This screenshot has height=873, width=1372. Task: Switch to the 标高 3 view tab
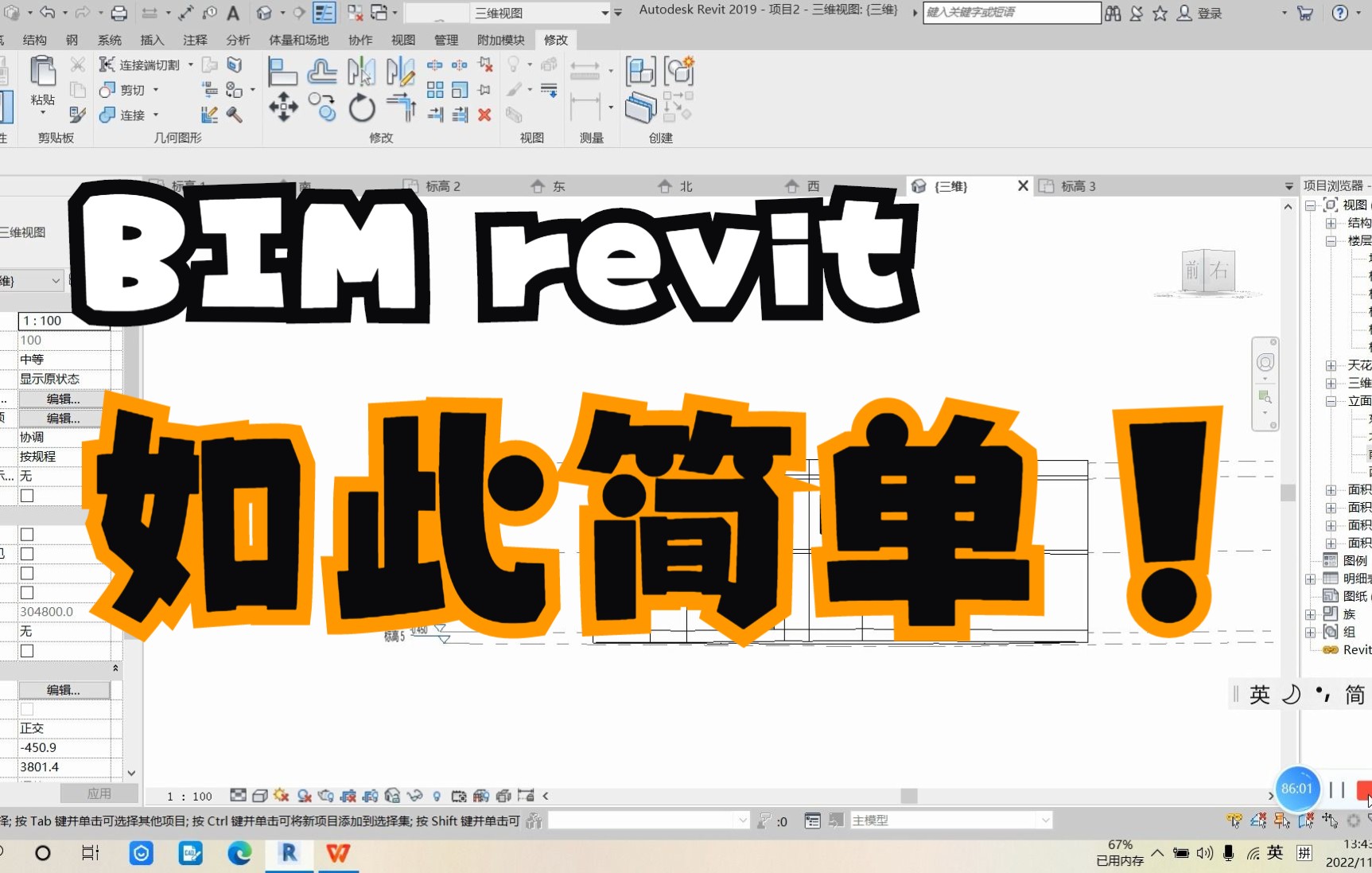click(1078, 186)
